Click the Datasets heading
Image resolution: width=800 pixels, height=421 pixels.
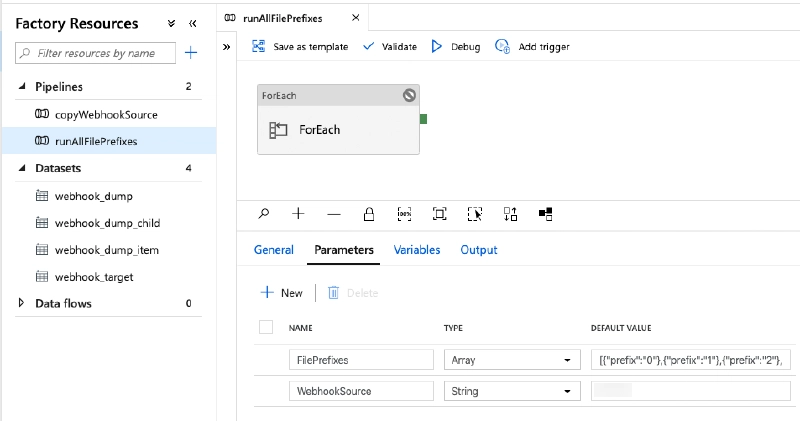coord(58,168)
